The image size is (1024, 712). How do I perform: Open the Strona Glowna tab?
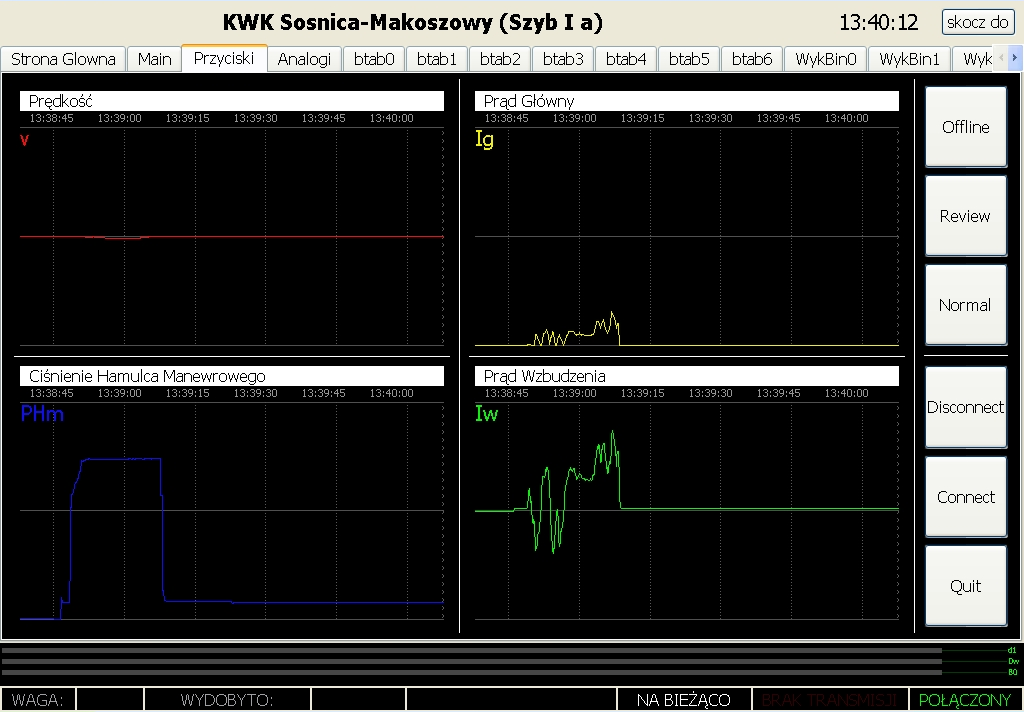point(63,59)
